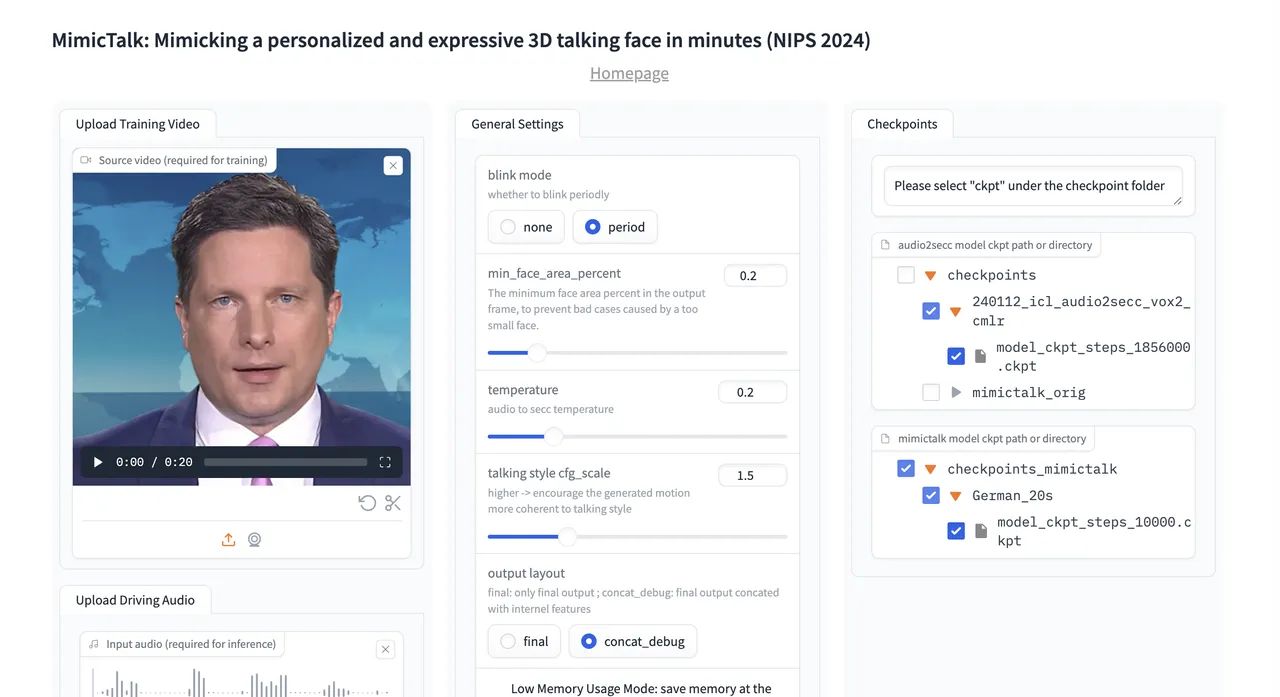Click the 'German_20s' folder name
This screenshot has height=697, width=1280.
point(1012,495)
